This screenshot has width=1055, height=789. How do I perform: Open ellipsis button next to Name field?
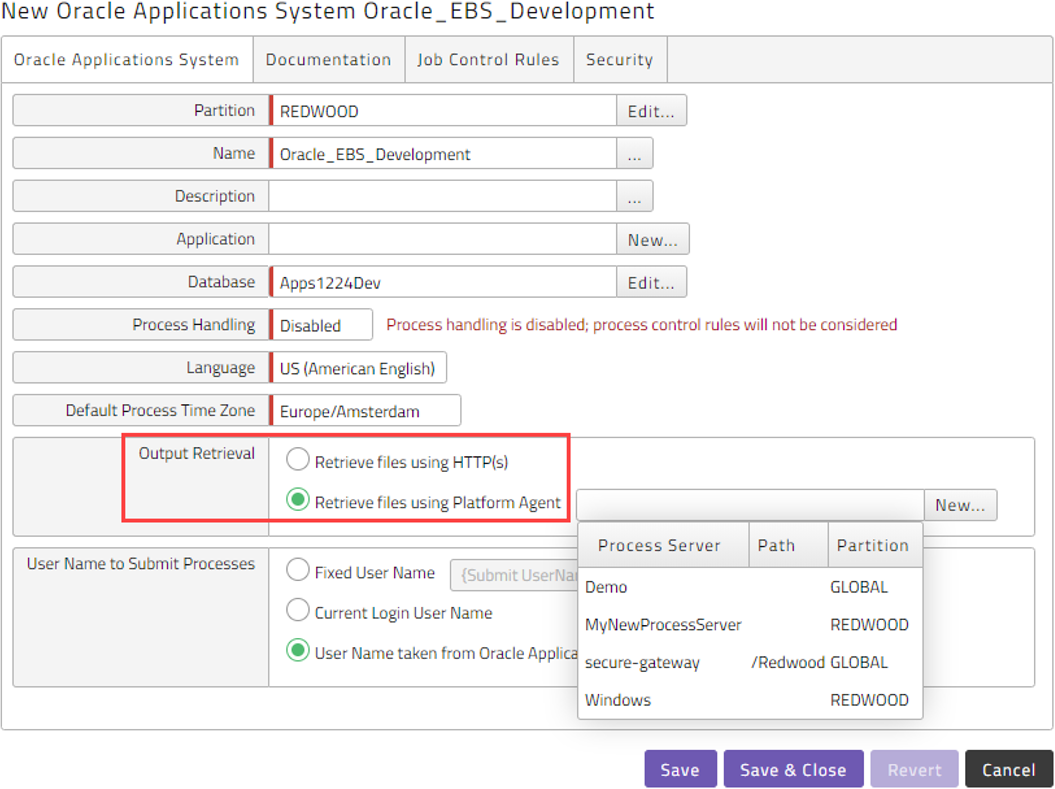634,154
